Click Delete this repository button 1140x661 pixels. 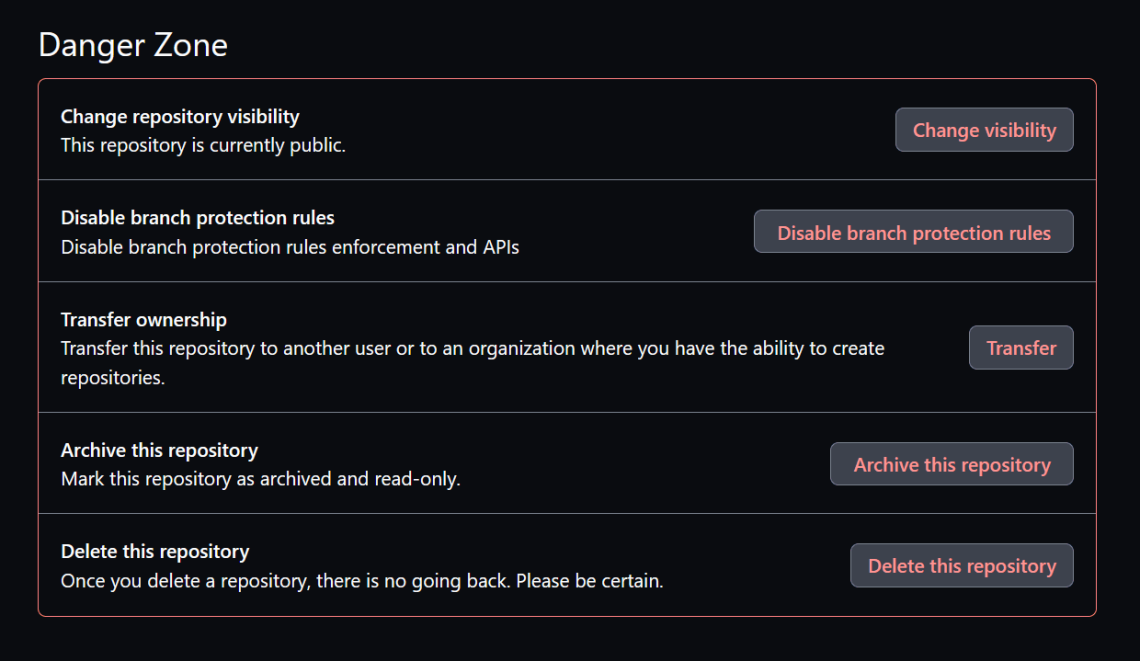click(x=960, y=565)
